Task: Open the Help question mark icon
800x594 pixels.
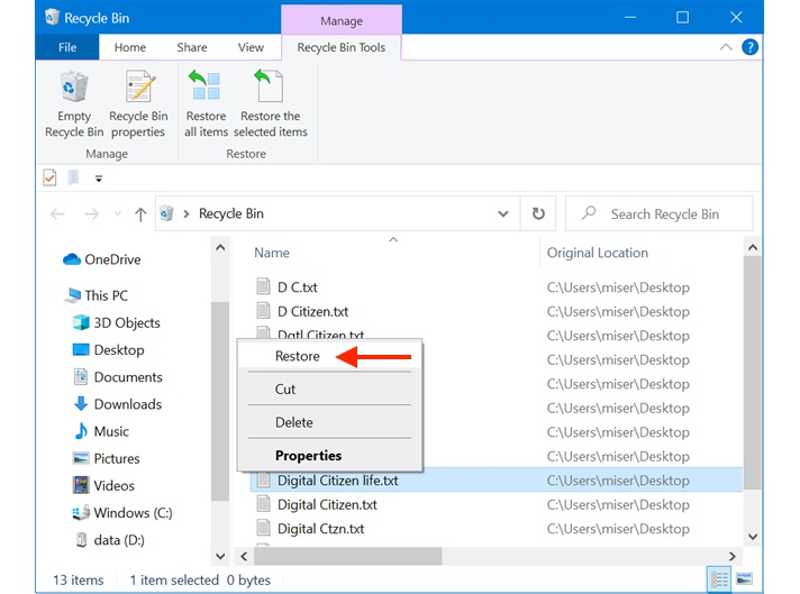Action: coord(750,47)
